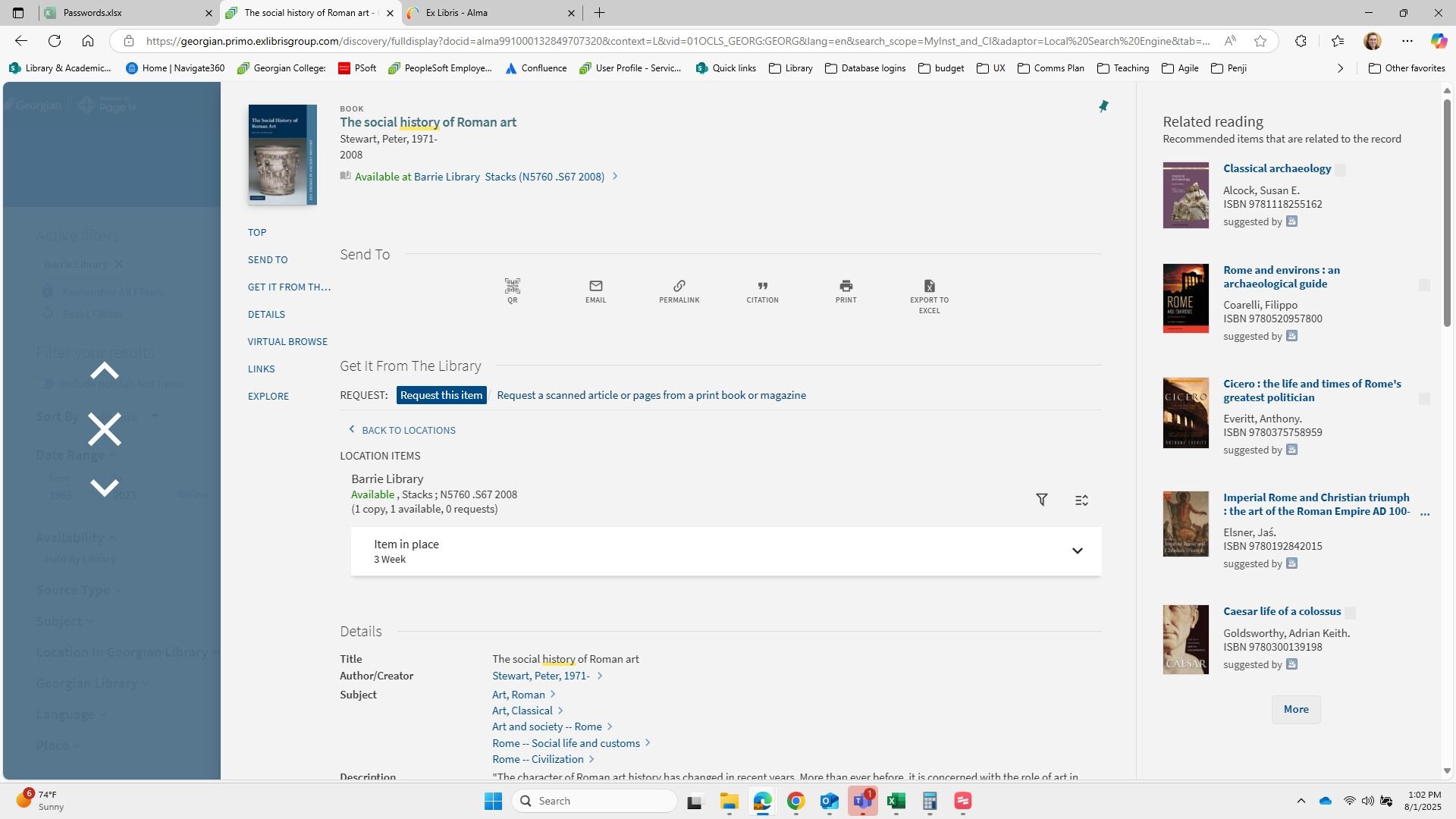
Task: Show more bookmarks bar overflow chevron
Action: (1340, 68)
